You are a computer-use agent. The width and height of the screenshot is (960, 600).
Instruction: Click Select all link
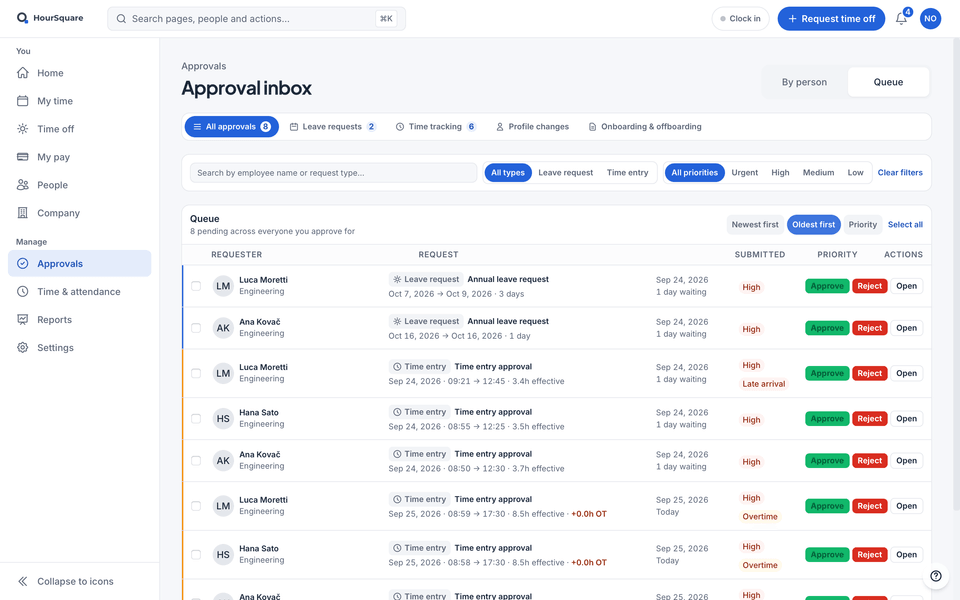pos(905,225)
